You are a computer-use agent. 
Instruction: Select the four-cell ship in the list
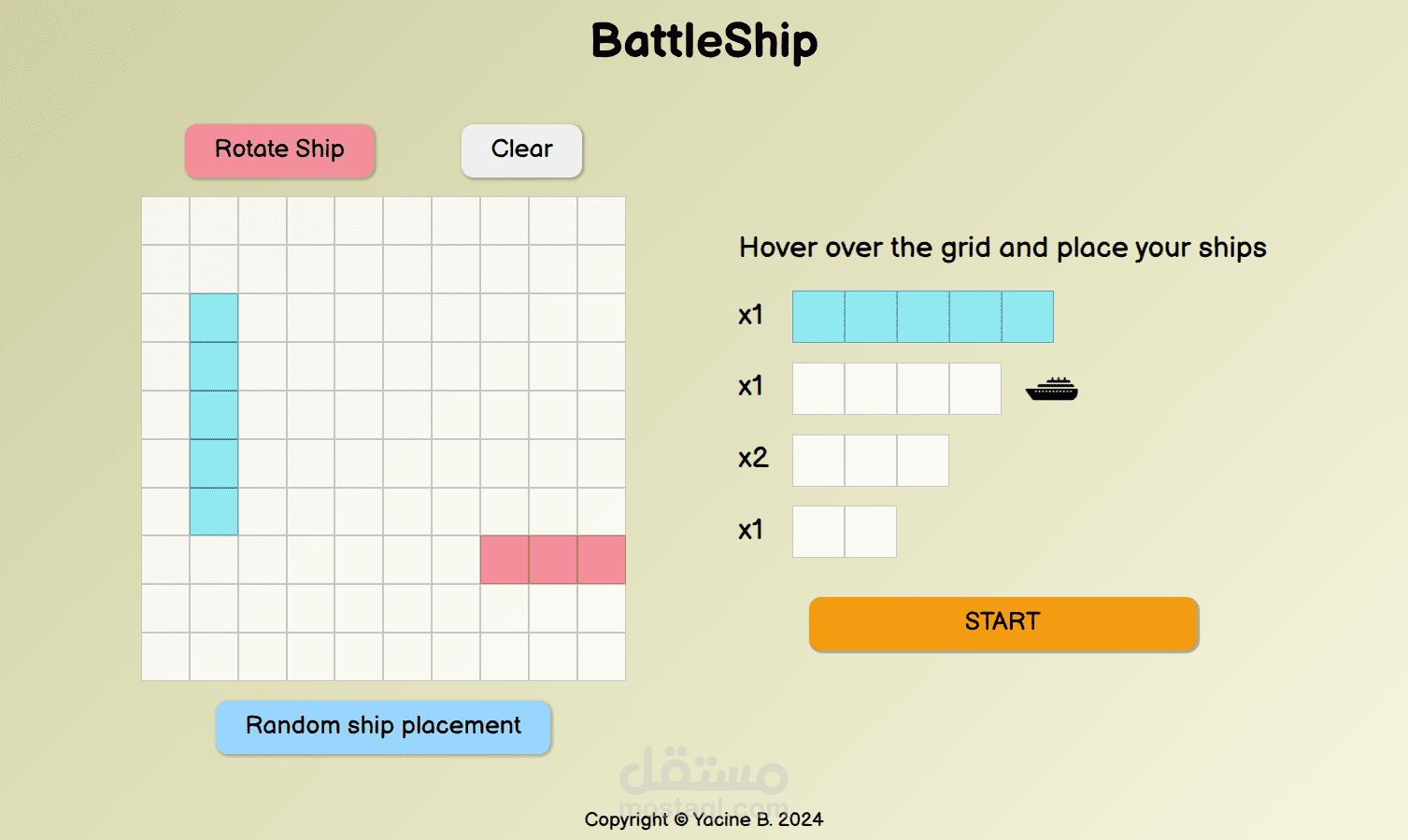pos(897,389)
